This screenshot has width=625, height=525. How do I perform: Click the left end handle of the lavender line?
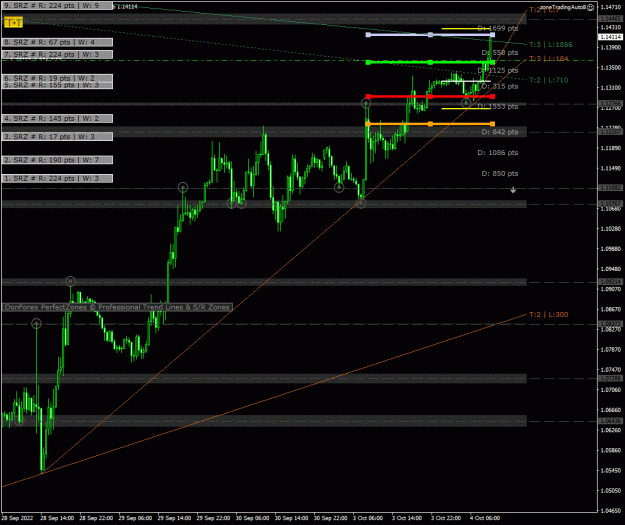click(368, 35)
